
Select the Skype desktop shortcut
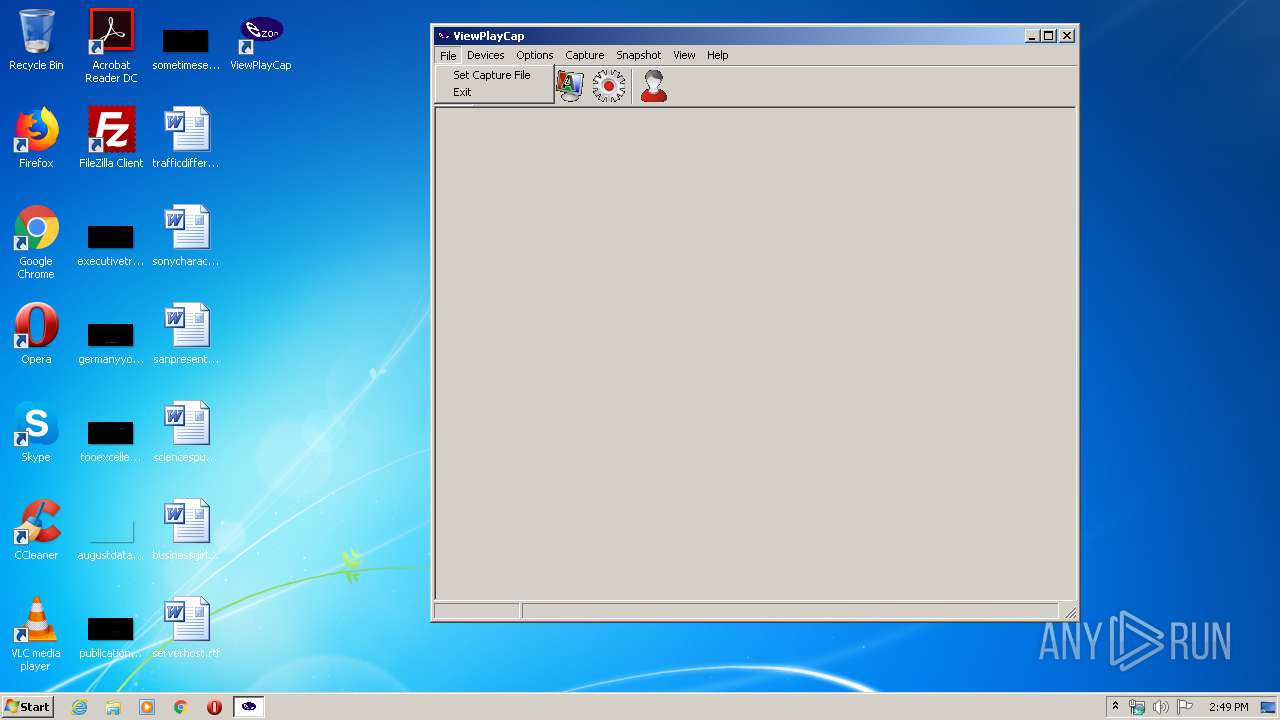point(36,432)
